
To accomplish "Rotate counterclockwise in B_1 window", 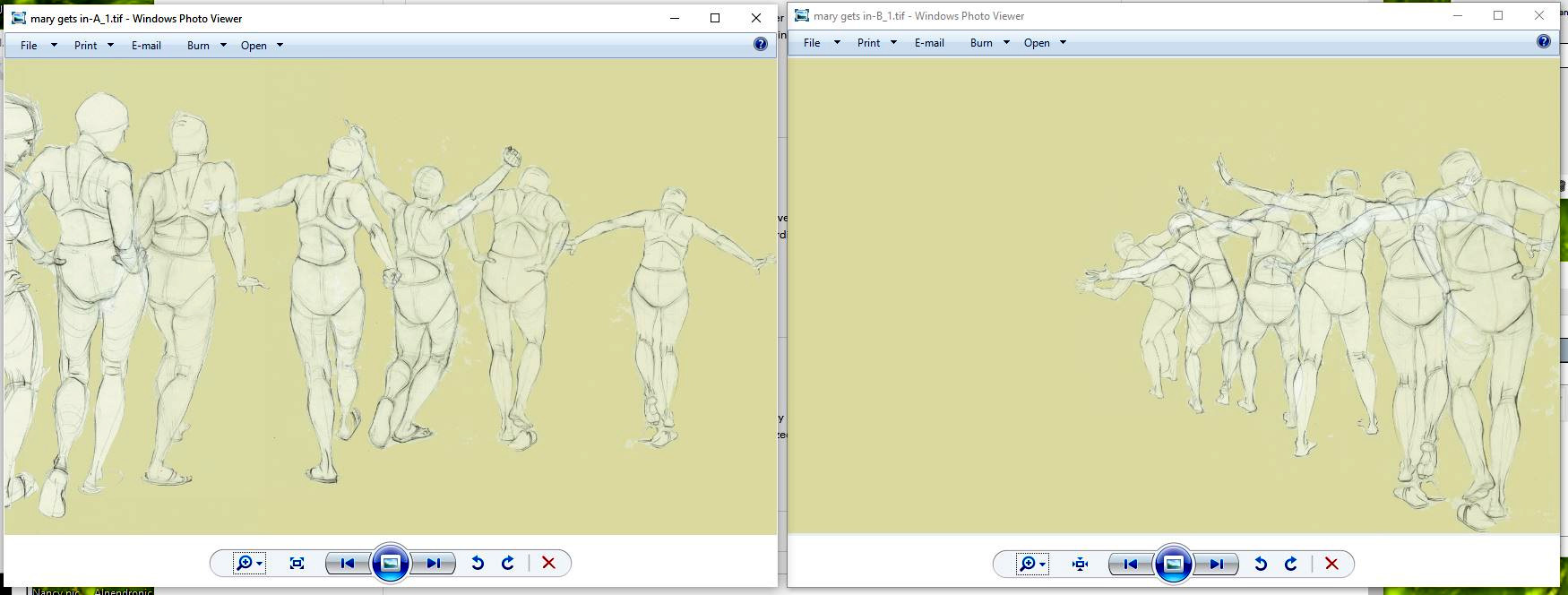I will [1261, 564].
